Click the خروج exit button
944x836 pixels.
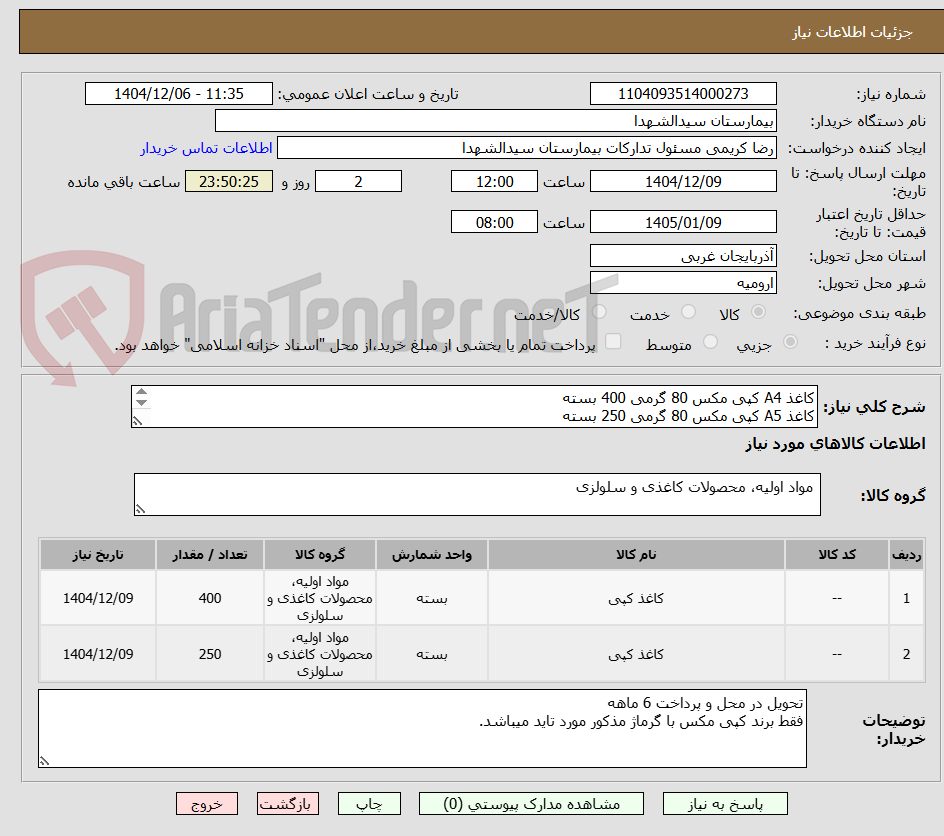(206, 804)
